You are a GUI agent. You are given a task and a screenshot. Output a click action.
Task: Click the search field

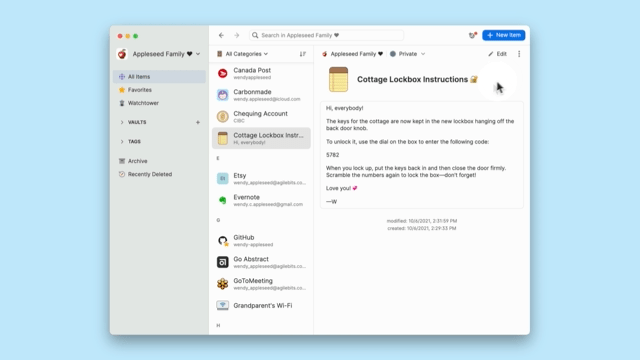click(x=327, y=35)
